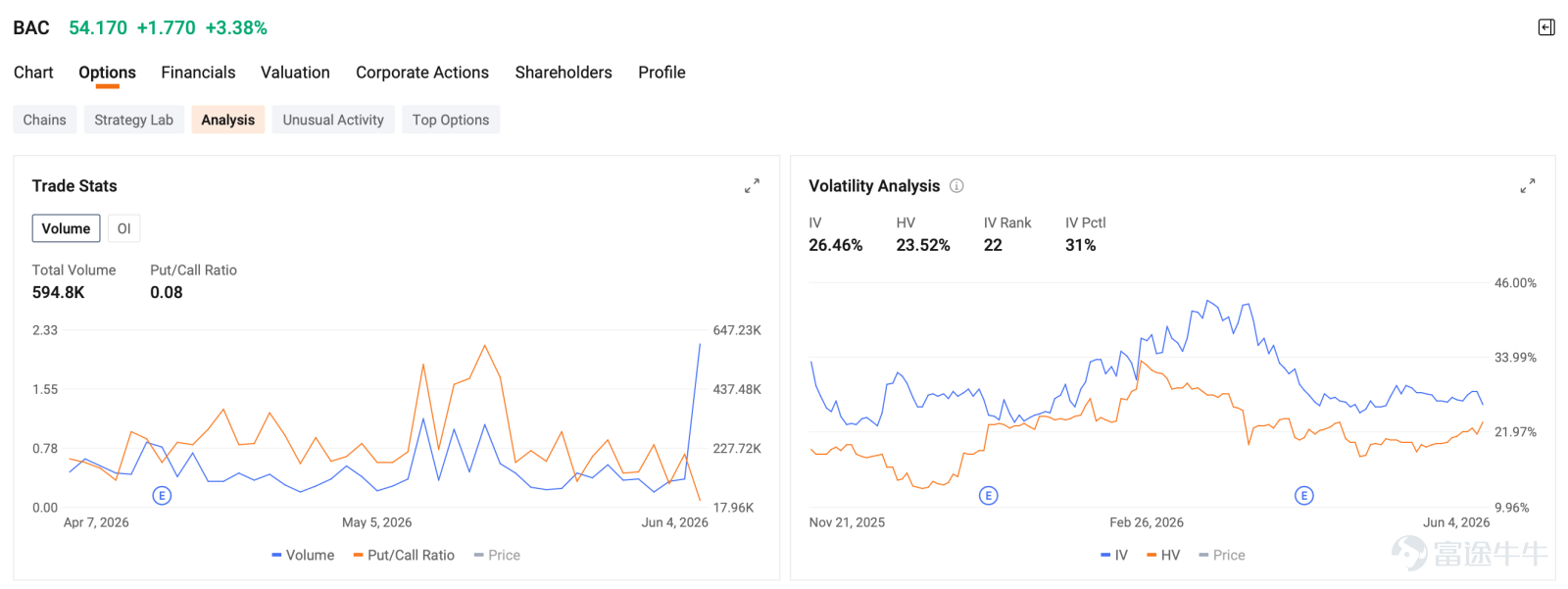This screenshot has height=589, width=1568.
Task: Select the second earnings marker near Feb 2026
Action: (1303, 496)
